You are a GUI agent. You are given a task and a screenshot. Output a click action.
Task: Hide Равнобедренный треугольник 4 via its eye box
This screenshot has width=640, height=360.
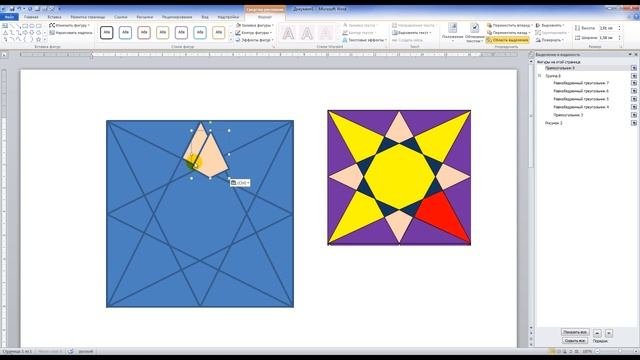[x=634, y=107]
